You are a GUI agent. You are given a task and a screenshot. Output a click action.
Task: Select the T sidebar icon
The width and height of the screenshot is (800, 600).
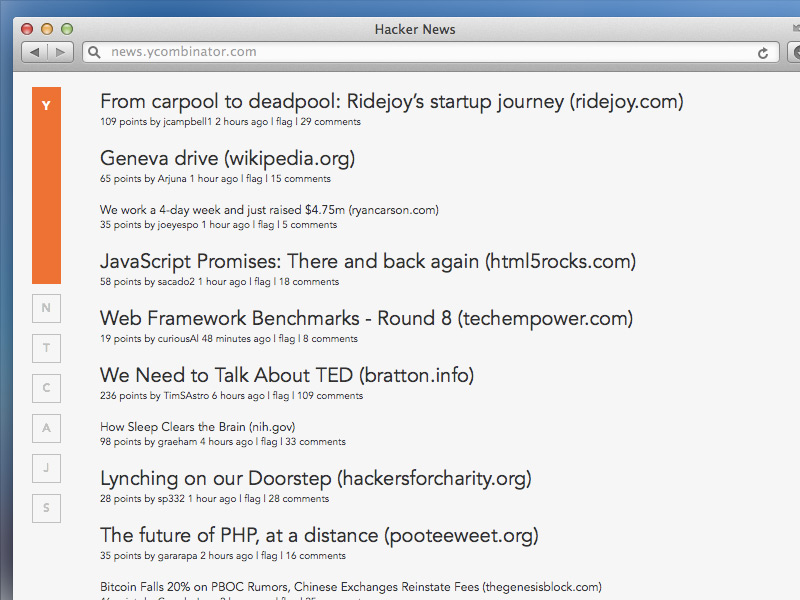click(x=46, y=348)
